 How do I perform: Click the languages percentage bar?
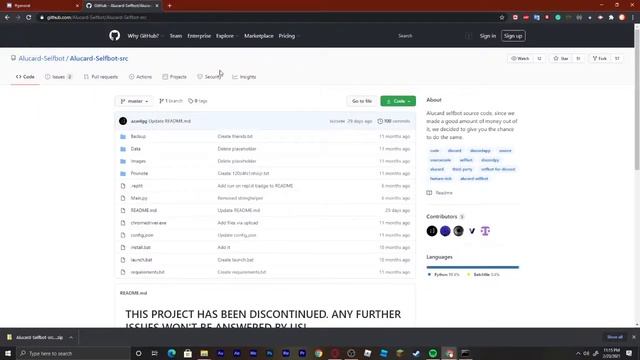(473, 267)
